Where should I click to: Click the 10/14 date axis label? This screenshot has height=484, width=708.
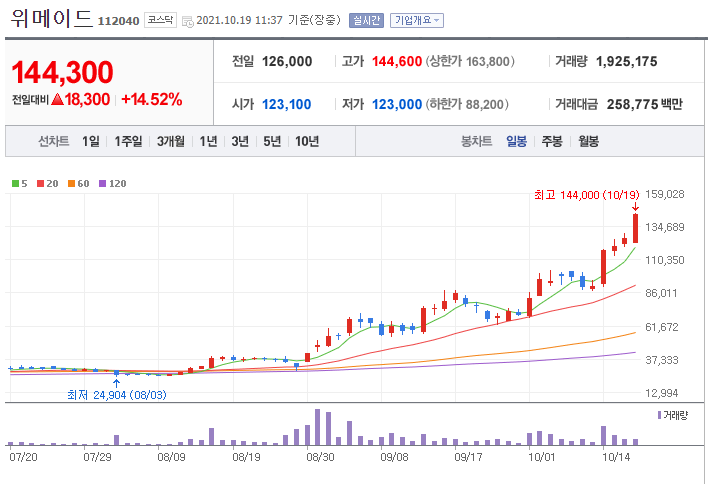[x=616, y=457]
